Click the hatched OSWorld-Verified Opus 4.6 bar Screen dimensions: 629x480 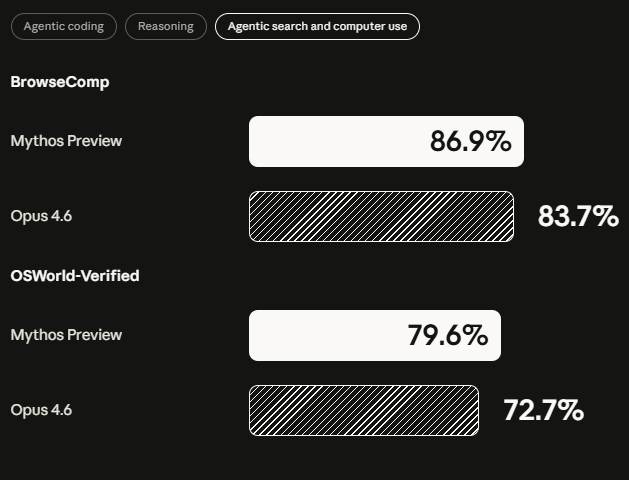pyautogui.click(x=363, y=410)
